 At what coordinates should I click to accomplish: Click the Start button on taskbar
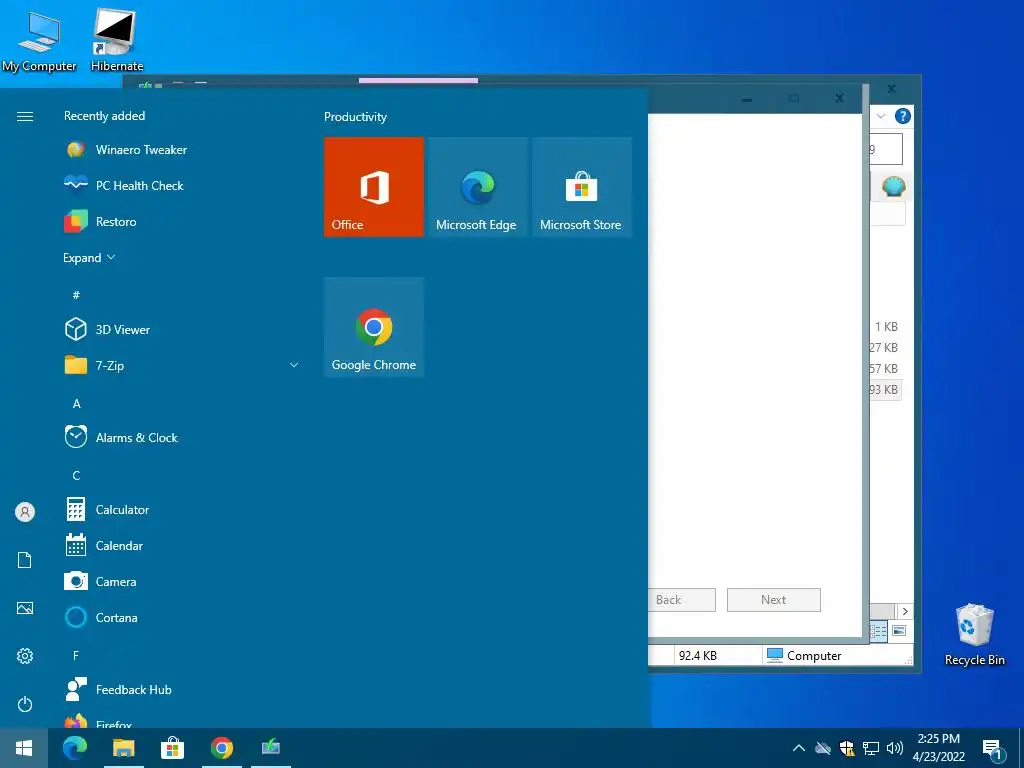pos(24,748)
